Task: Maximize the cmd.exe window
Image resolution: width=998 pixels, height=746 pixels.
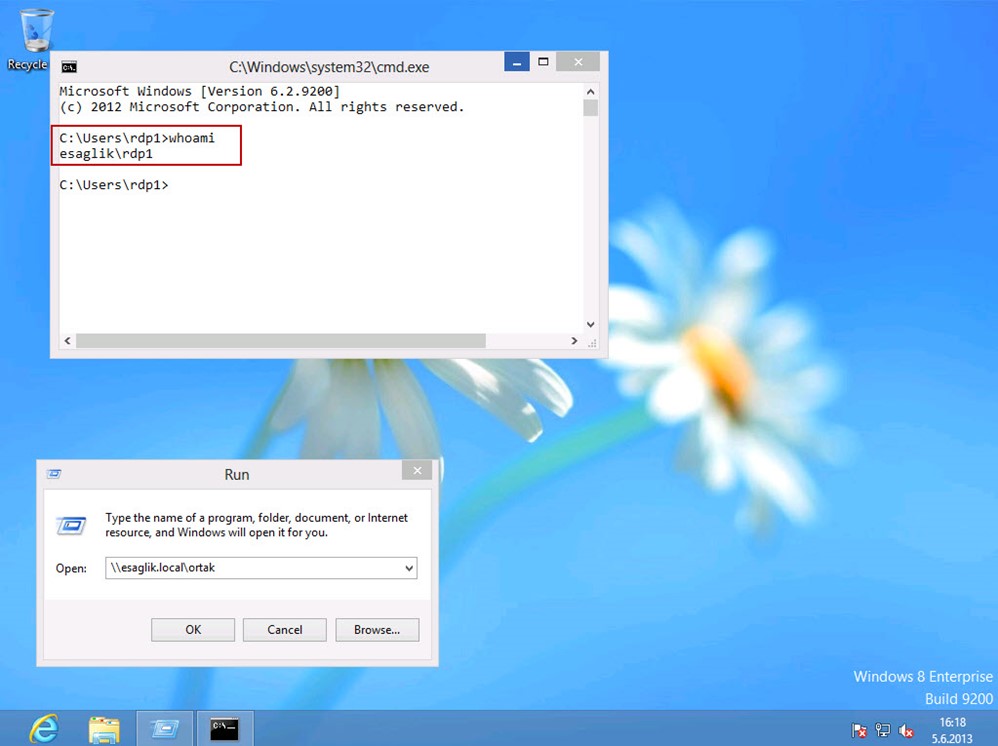Action: click(x=543, y=62)
